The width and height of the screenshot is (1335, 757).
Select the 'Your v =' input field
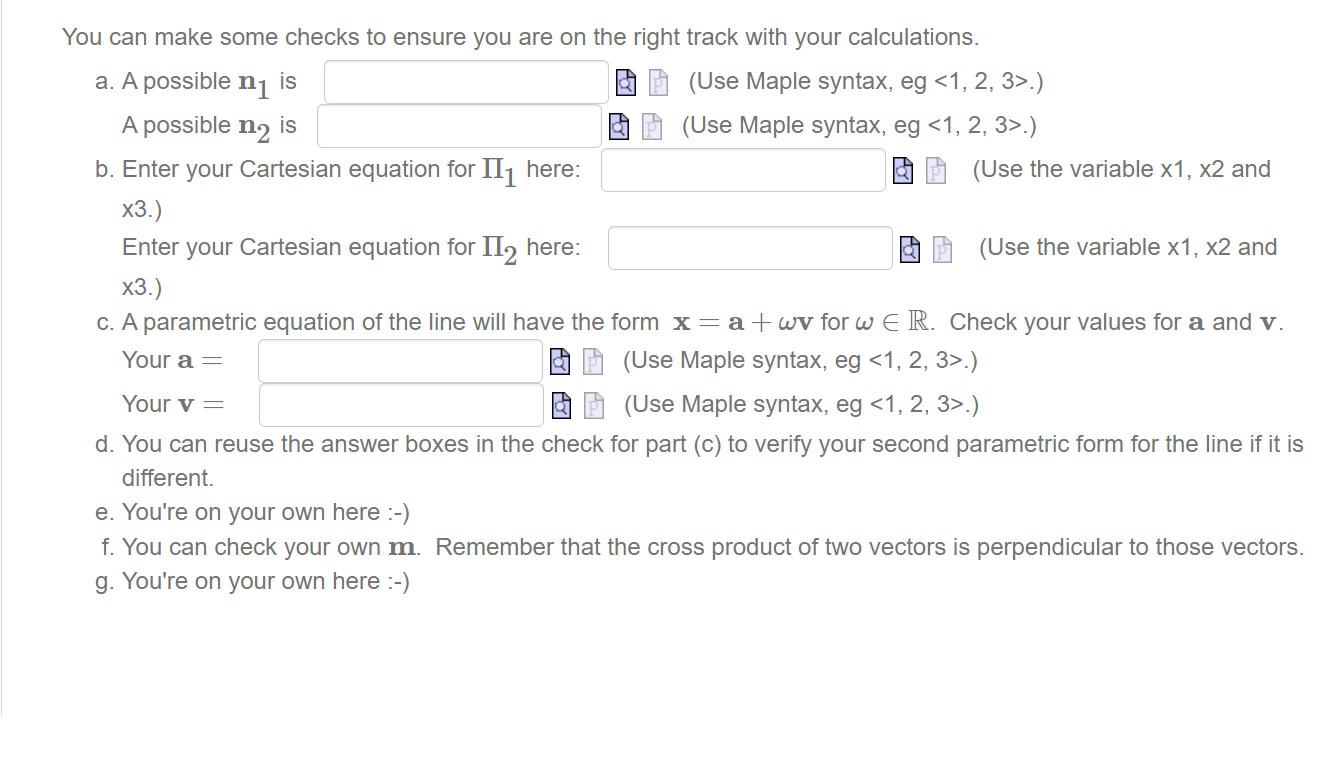pos(401,405)
